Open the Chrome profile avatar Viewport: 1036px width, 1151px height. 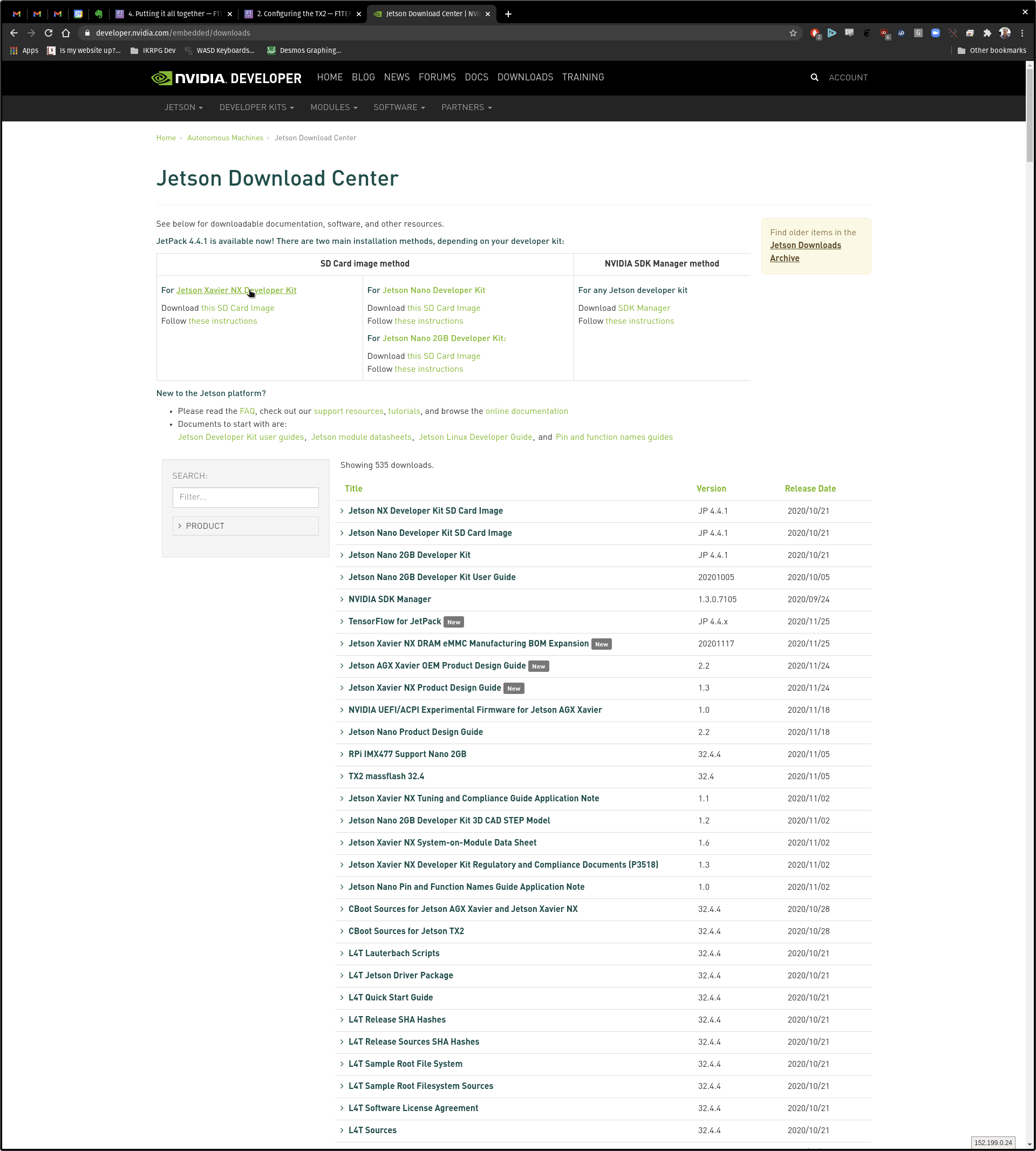1005,33
